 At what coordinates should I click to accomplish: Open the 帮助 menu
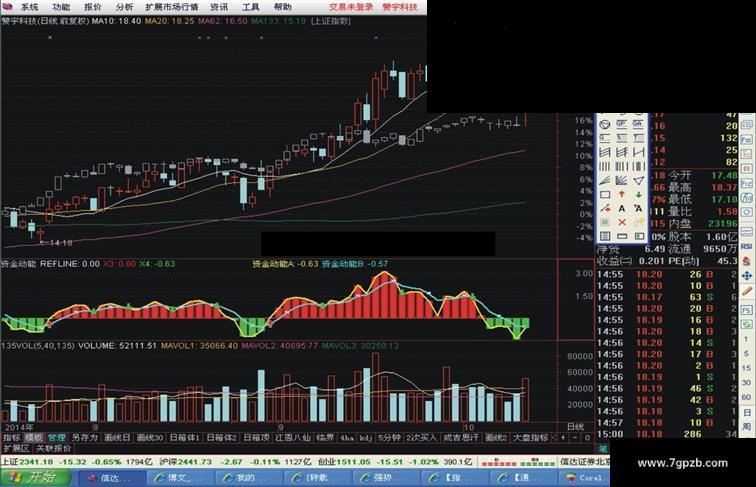(283, 7)
